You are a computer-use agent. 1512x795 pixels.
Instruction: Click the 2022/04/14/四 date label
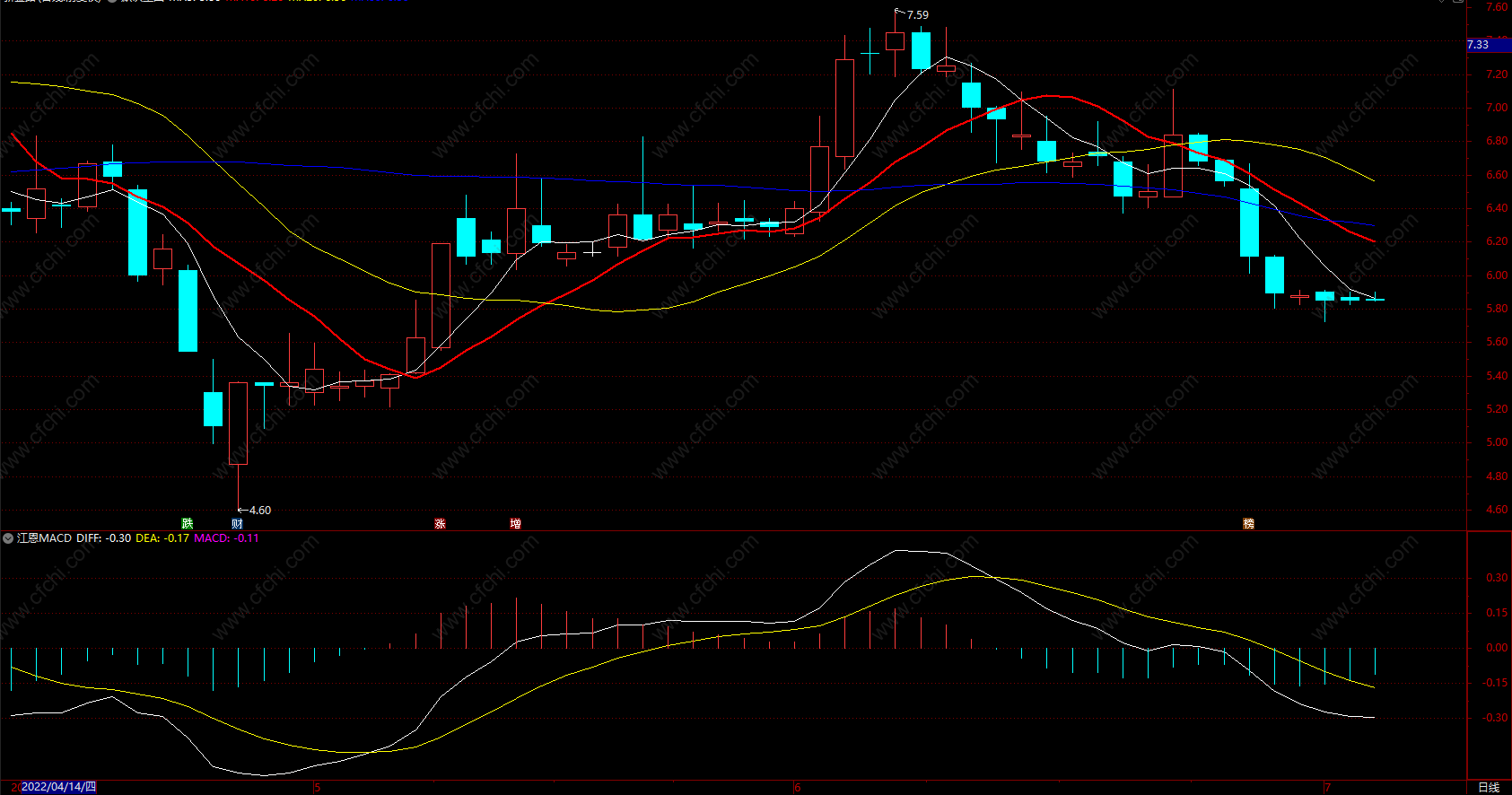58,787
